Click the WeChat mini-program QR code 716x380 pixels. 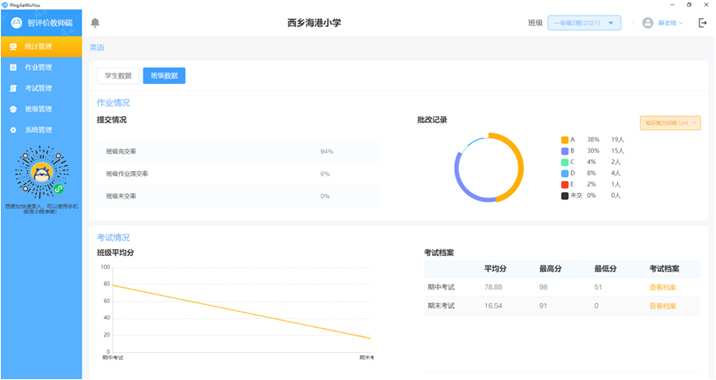coord(42,172)
